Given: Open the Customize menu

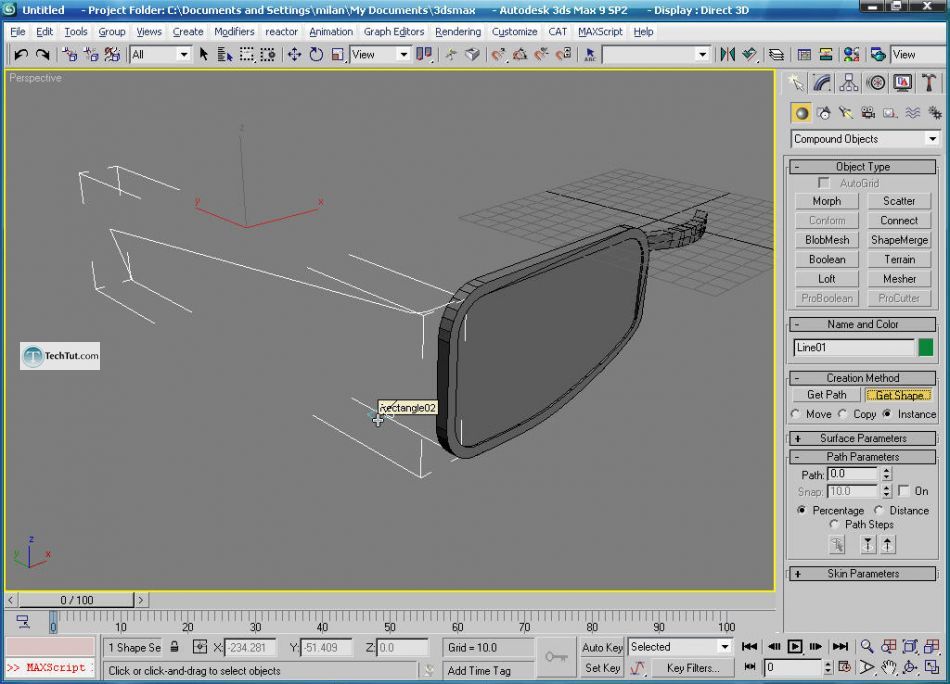Looking at the screenshot, I should (514, 32).
